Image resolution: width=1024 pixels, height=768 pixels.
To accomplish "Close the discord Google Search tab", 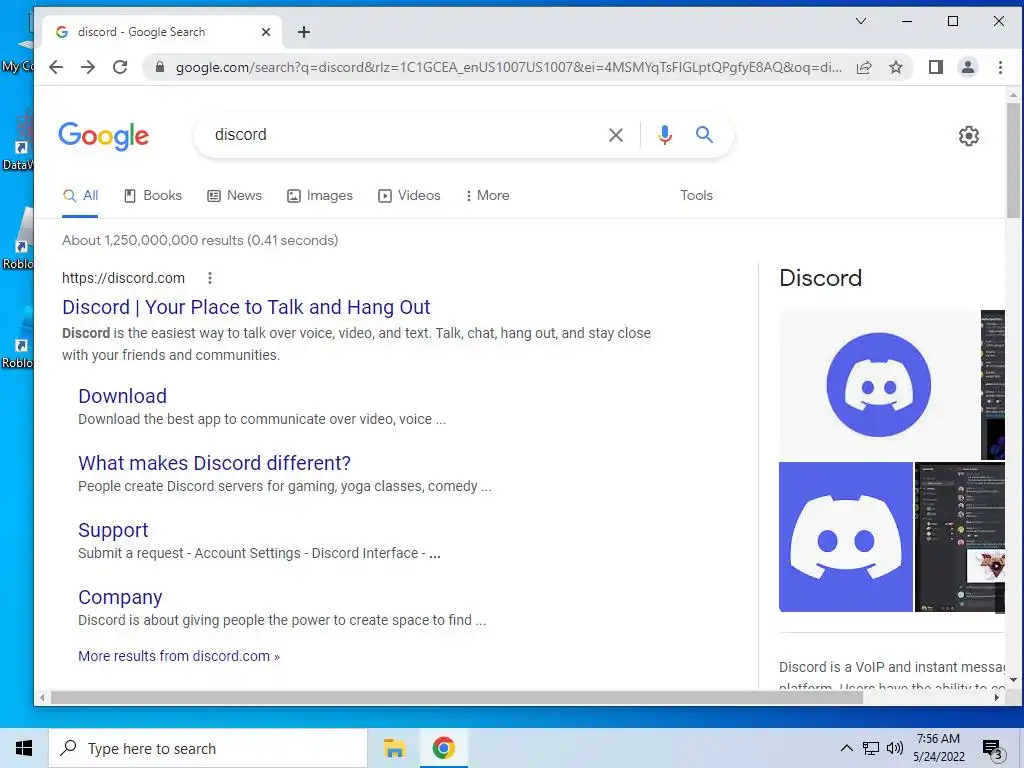I will pos(266,32).
